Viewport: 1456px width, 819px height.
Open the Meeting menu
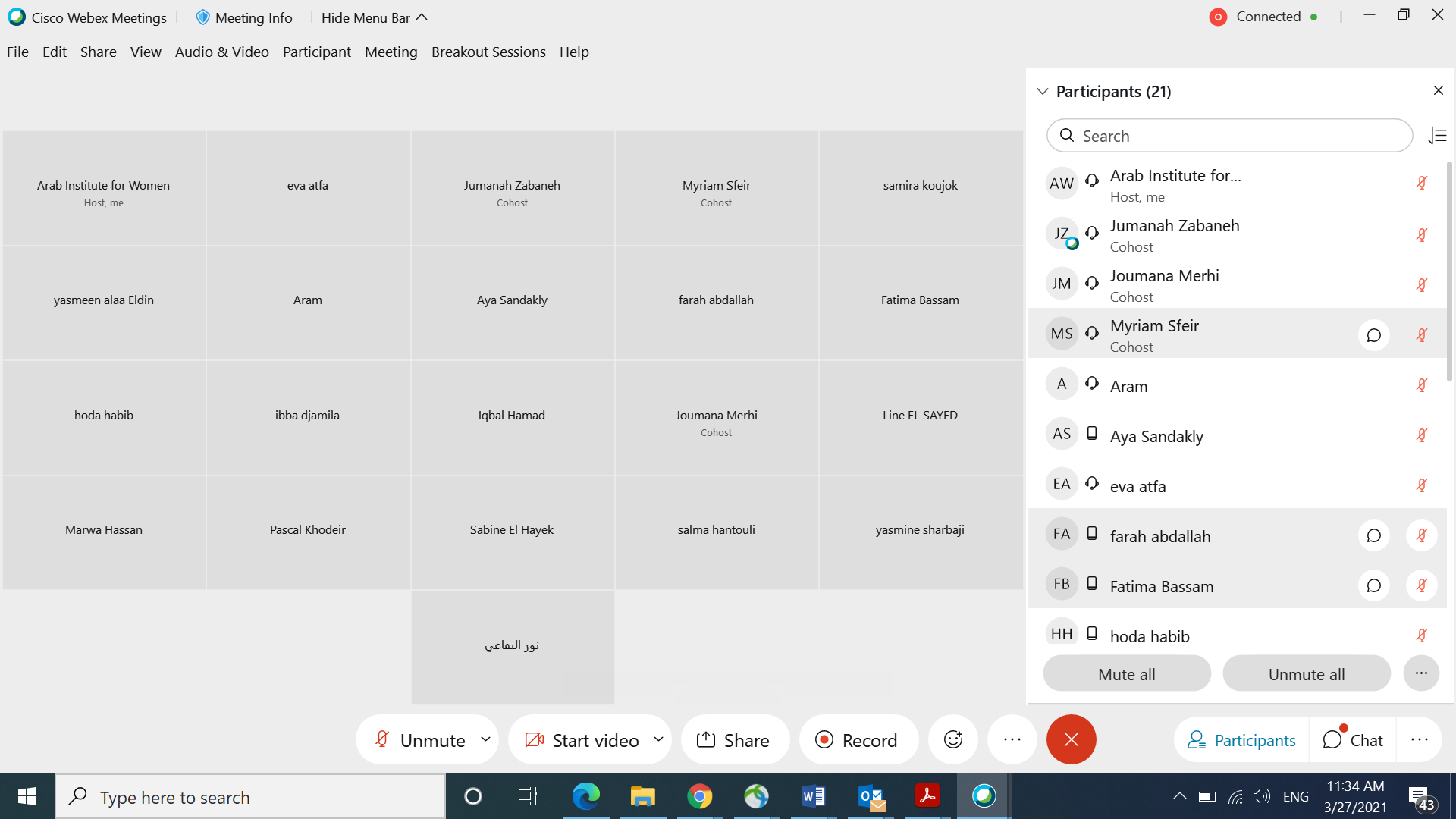tap(391, 52)
